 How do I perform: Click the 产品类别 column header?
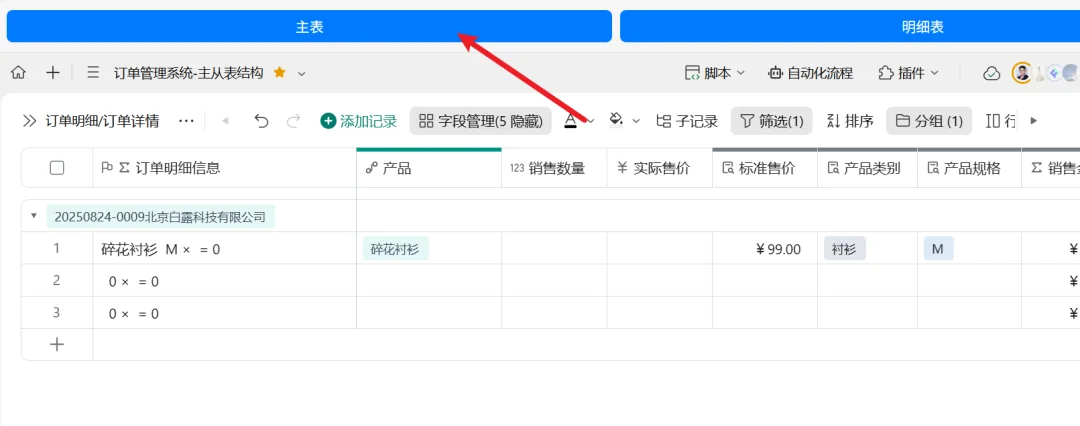click(868, 168)
